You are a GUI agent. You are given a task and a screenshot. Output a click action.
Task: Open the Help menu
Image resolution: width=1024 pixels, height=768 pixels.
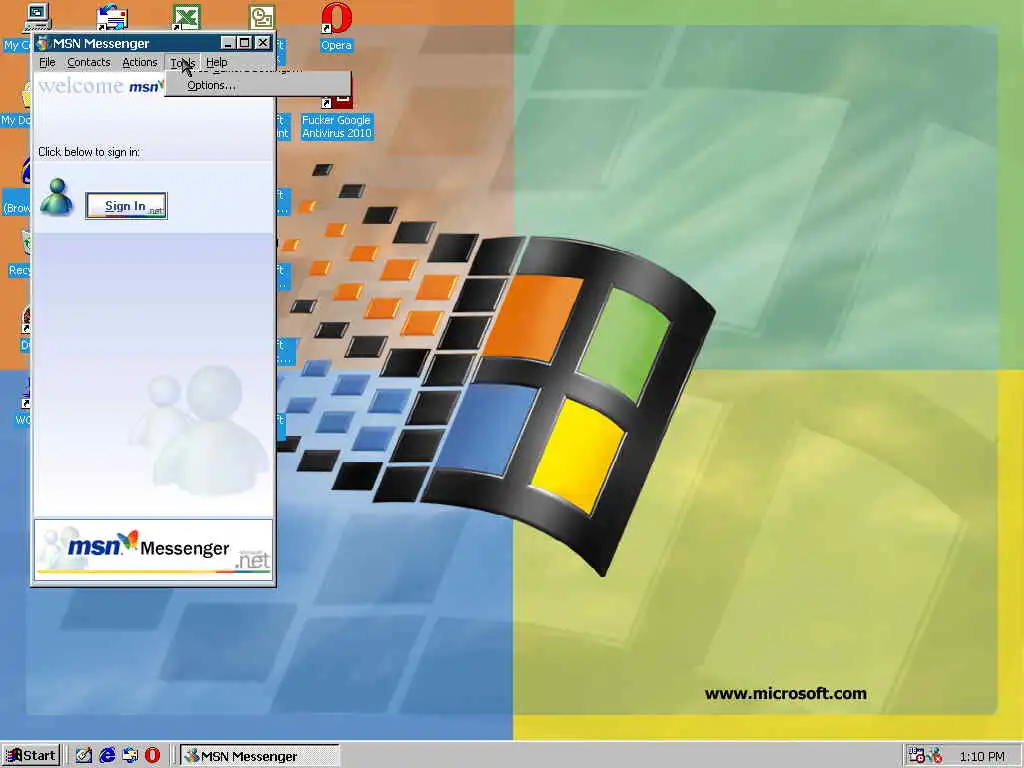(216, 62)
